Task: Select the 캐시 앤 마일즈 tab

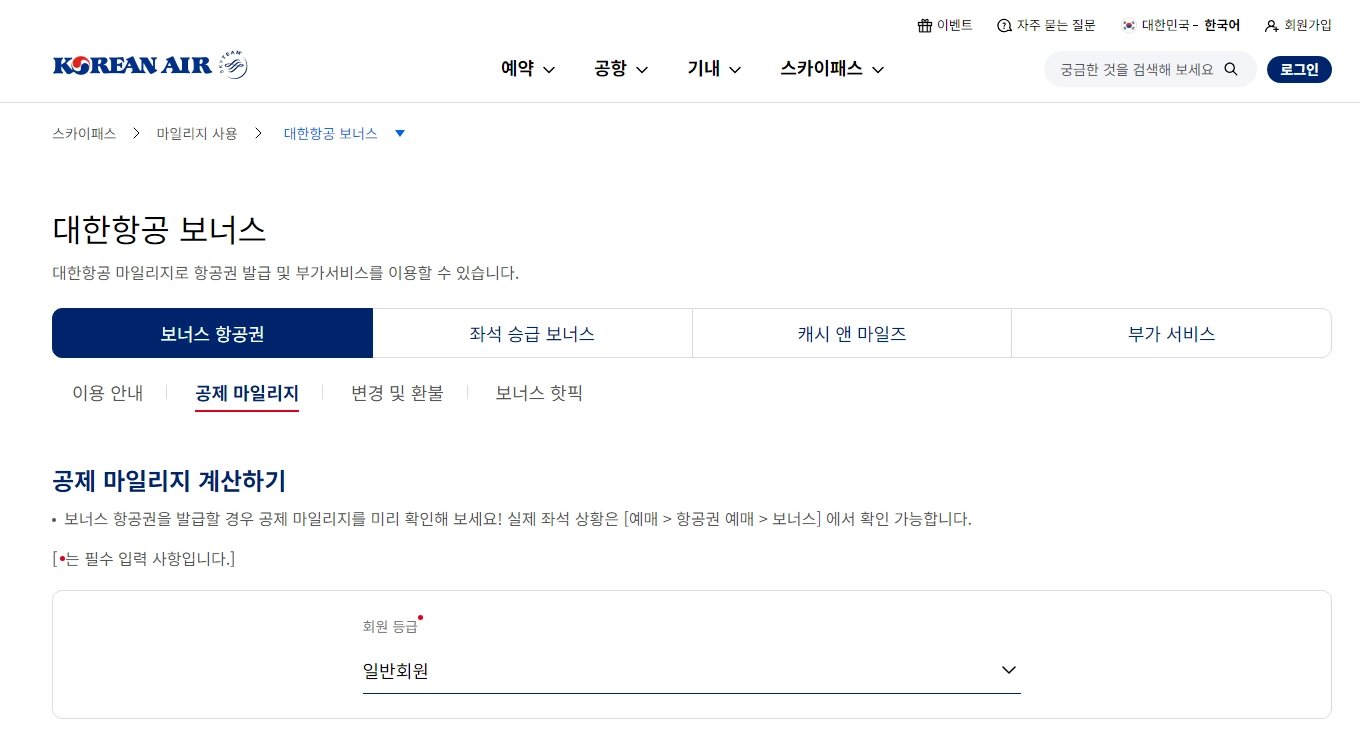Action: pos(851,333)
